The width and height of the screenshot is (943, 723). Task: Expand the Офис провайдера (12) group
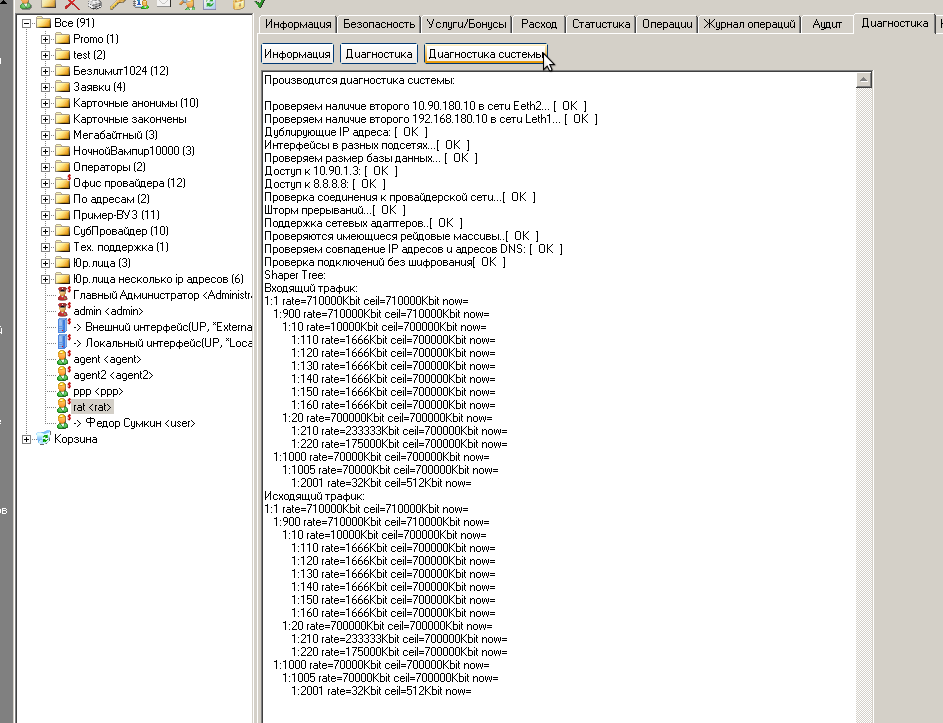46,183
